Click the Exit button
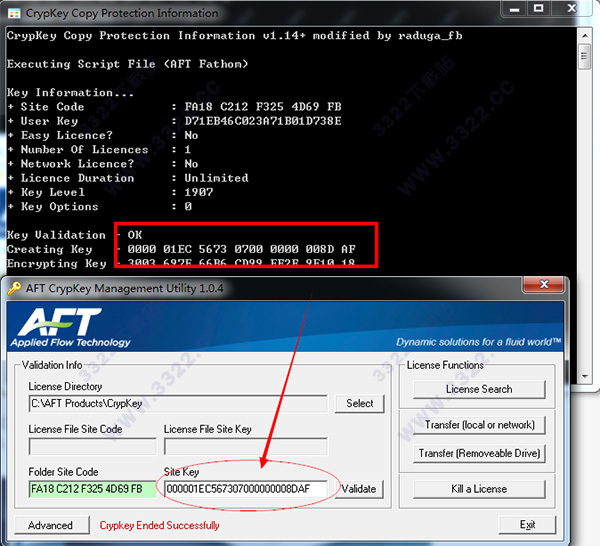Viewport: 600px width, 546px height. click(x=527, y=525)
